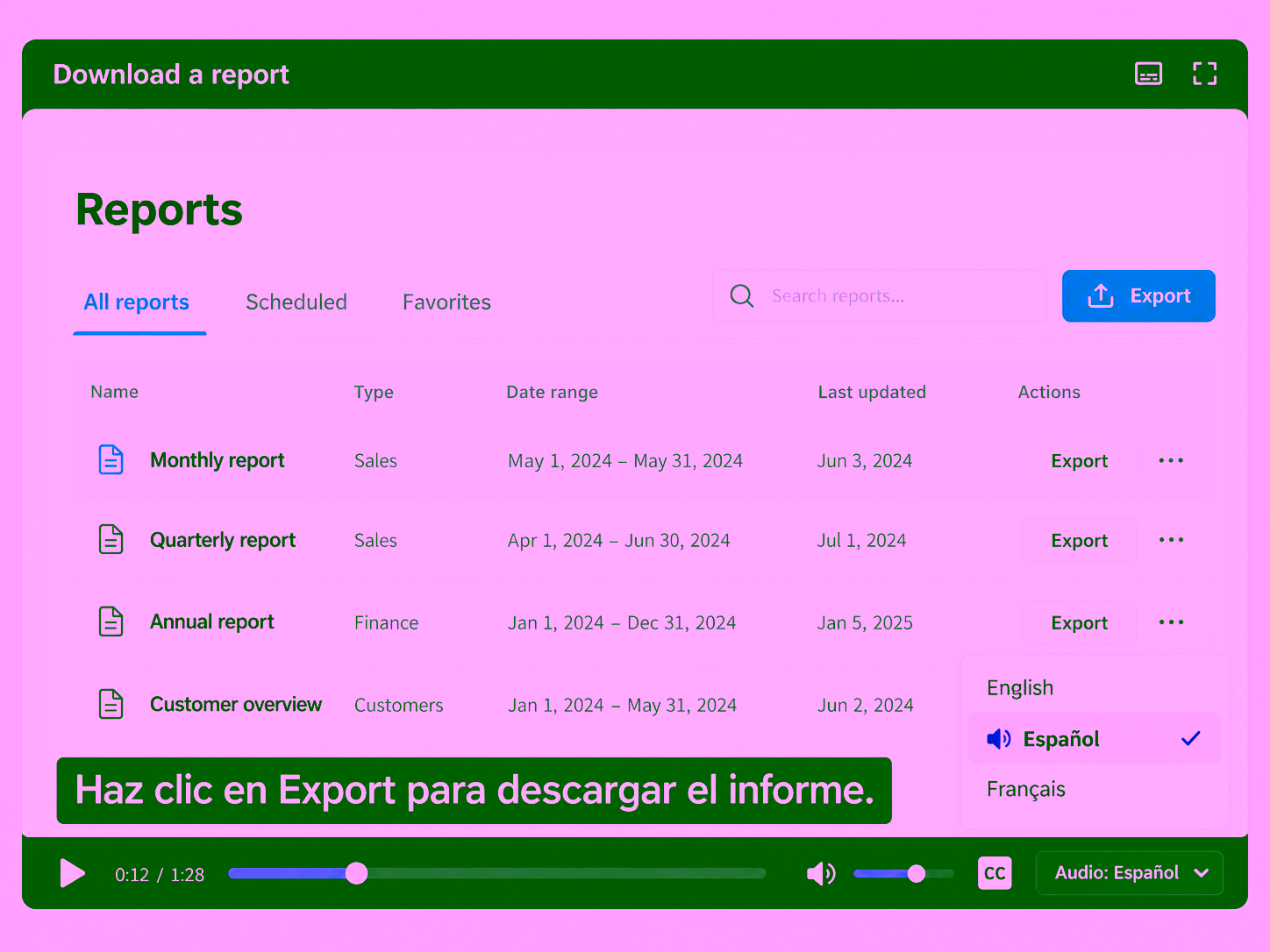This screenshot has height=952, width=1270.
Task: Select Français audio language
Action: [x=1026, y=789]
